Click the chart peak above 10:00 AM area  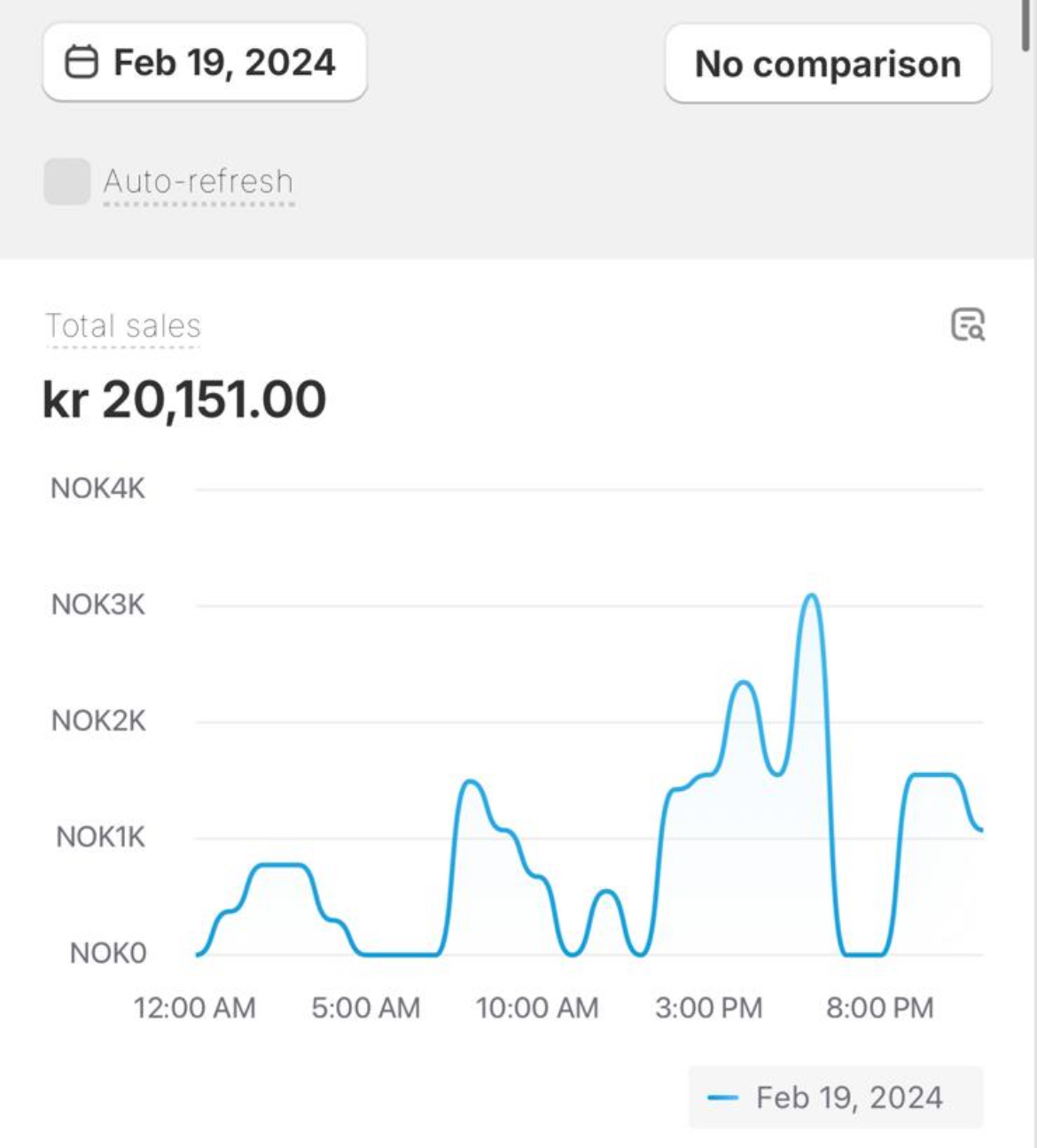tap(470, 782)
